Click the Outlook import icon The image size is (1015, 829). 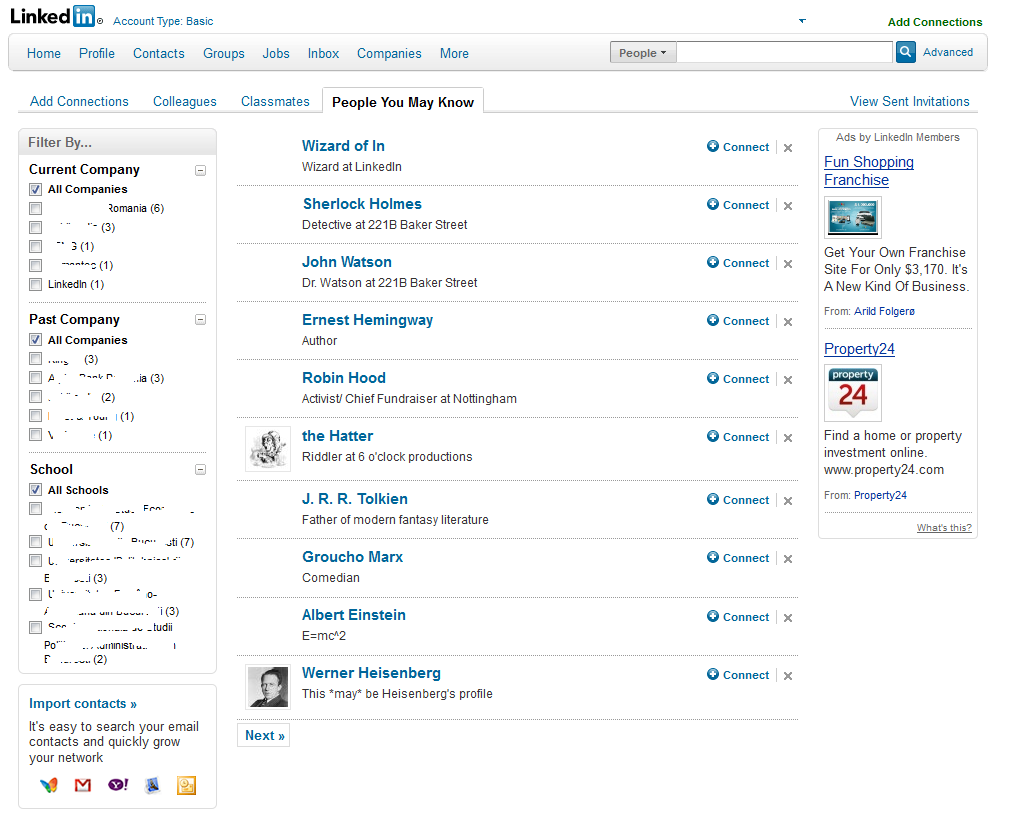pyautogui.click(x=186, y=786)
